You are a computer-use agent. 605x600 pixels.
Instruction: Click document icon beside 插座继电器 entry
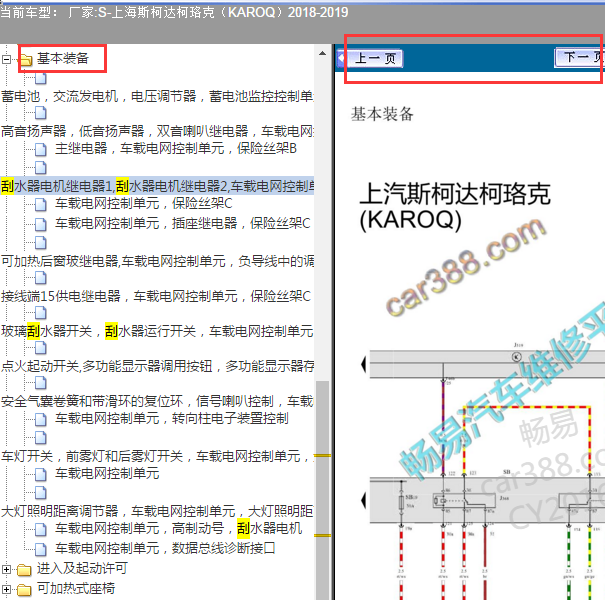(41, 225)
